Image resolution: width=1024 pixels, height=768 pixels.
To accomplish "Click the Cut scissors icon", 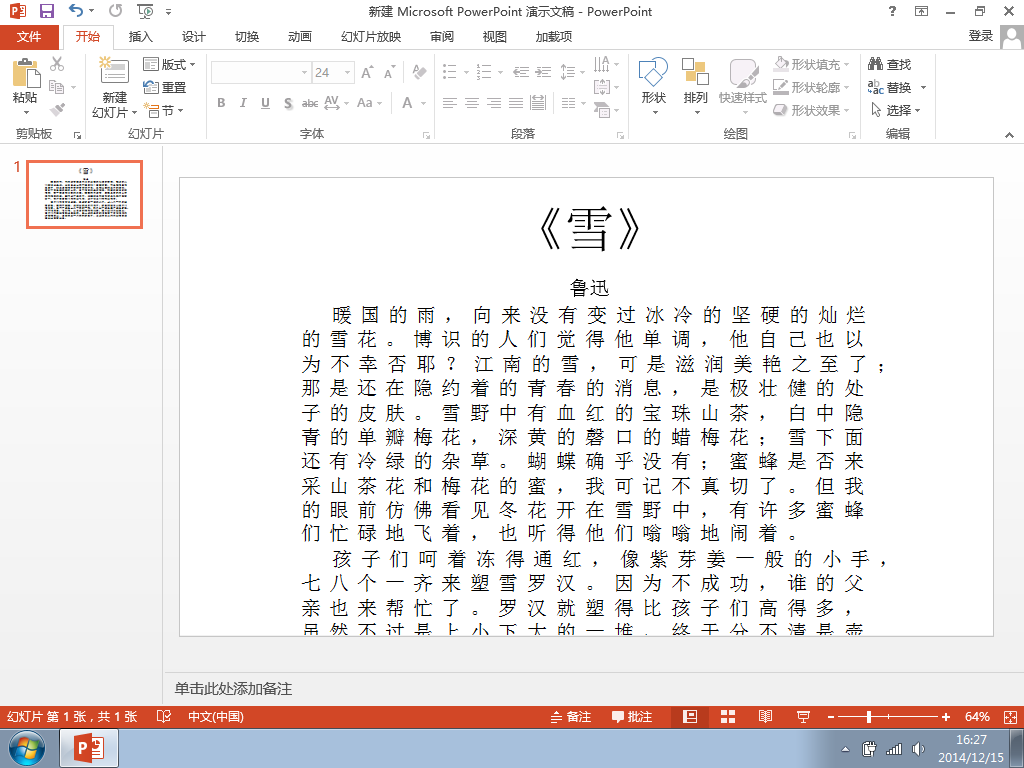I will [x=57, y=64].
